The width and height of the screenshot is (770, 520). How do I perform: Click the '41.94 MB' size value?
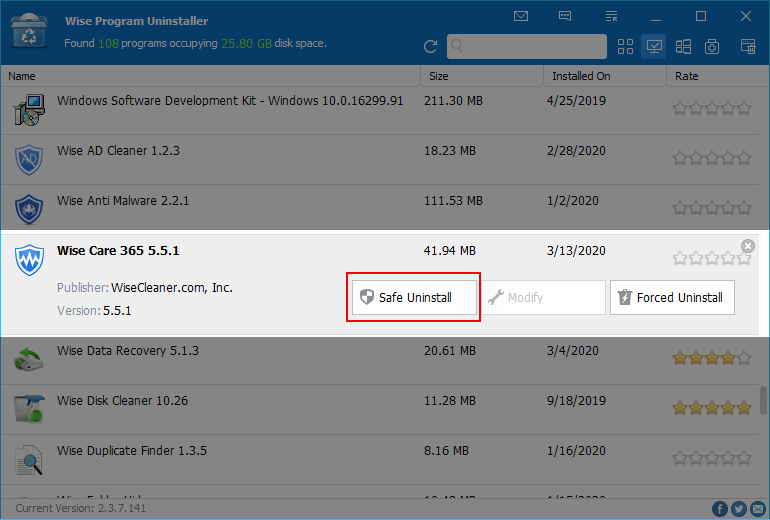tap(450, 251)
